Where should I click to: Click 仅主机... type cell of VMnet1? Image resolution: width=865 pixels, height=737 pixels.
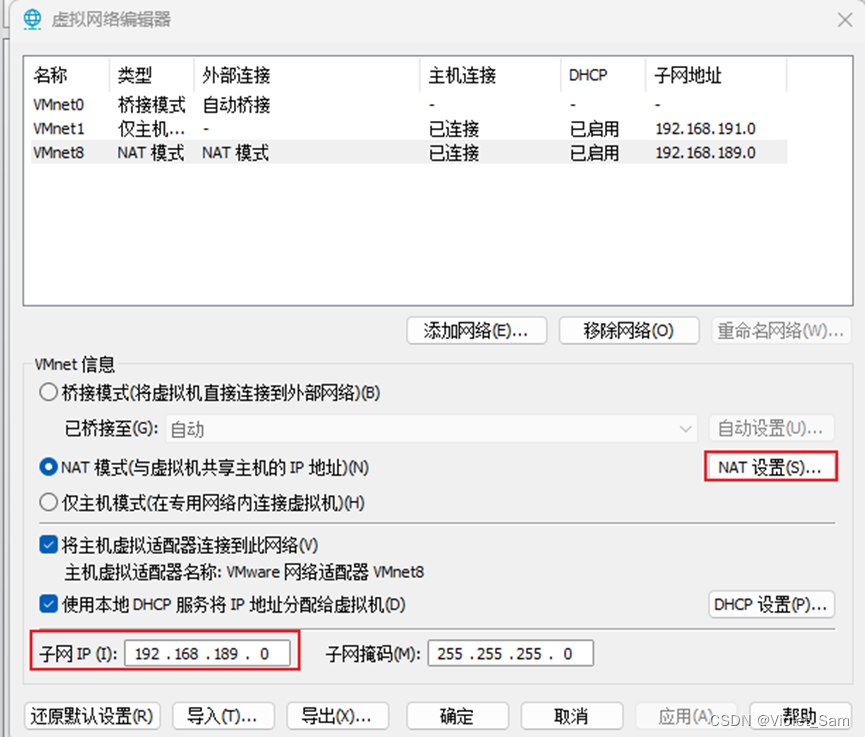[151, 129]
